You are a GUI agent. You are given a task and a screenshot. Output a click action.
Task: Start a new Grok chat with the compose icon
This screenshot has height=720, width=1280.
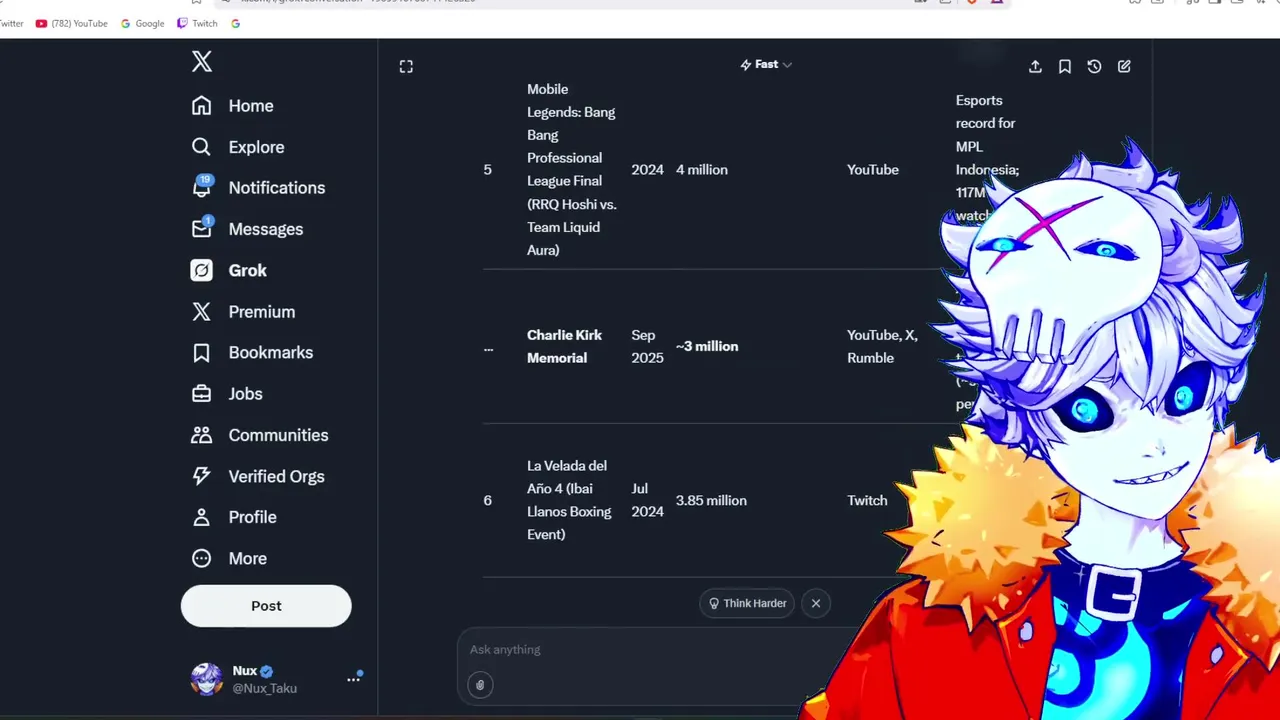1124,66
